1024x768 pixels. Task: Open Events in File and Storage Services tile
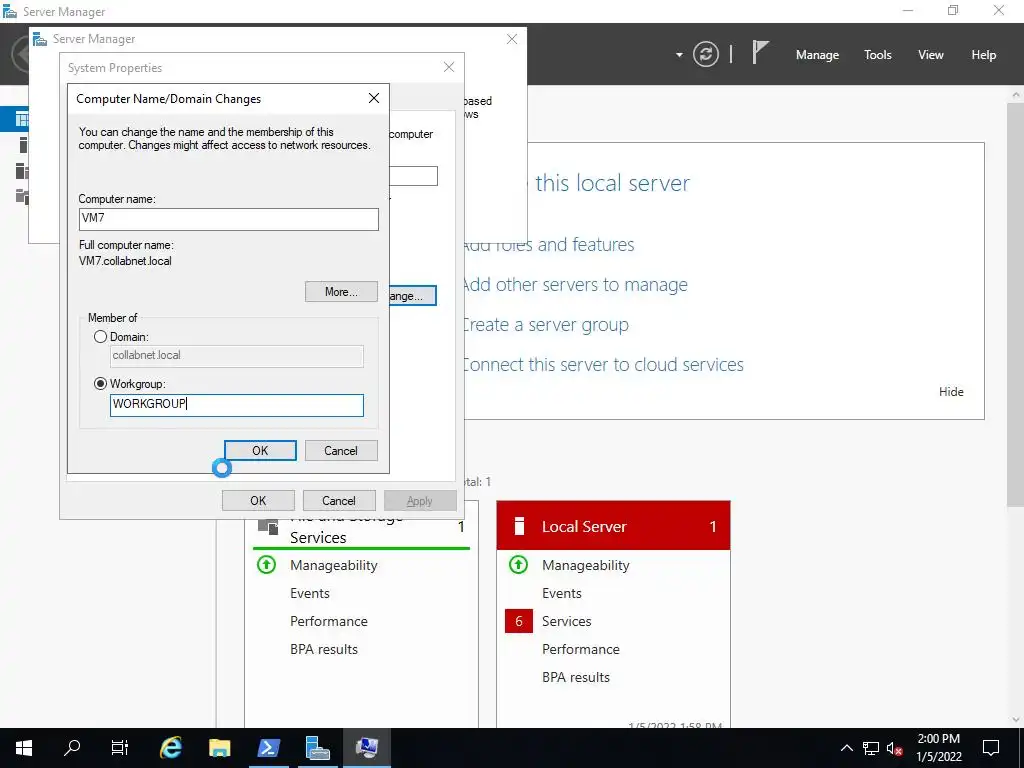[310, 594]
